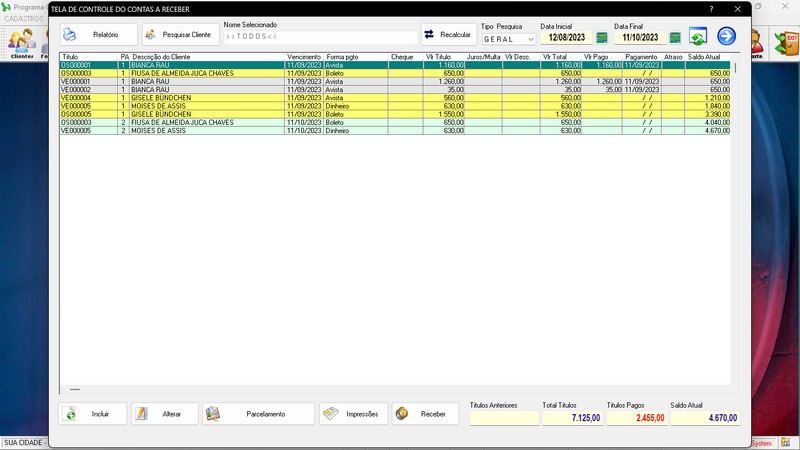Click the Relatório printer button

98,35
